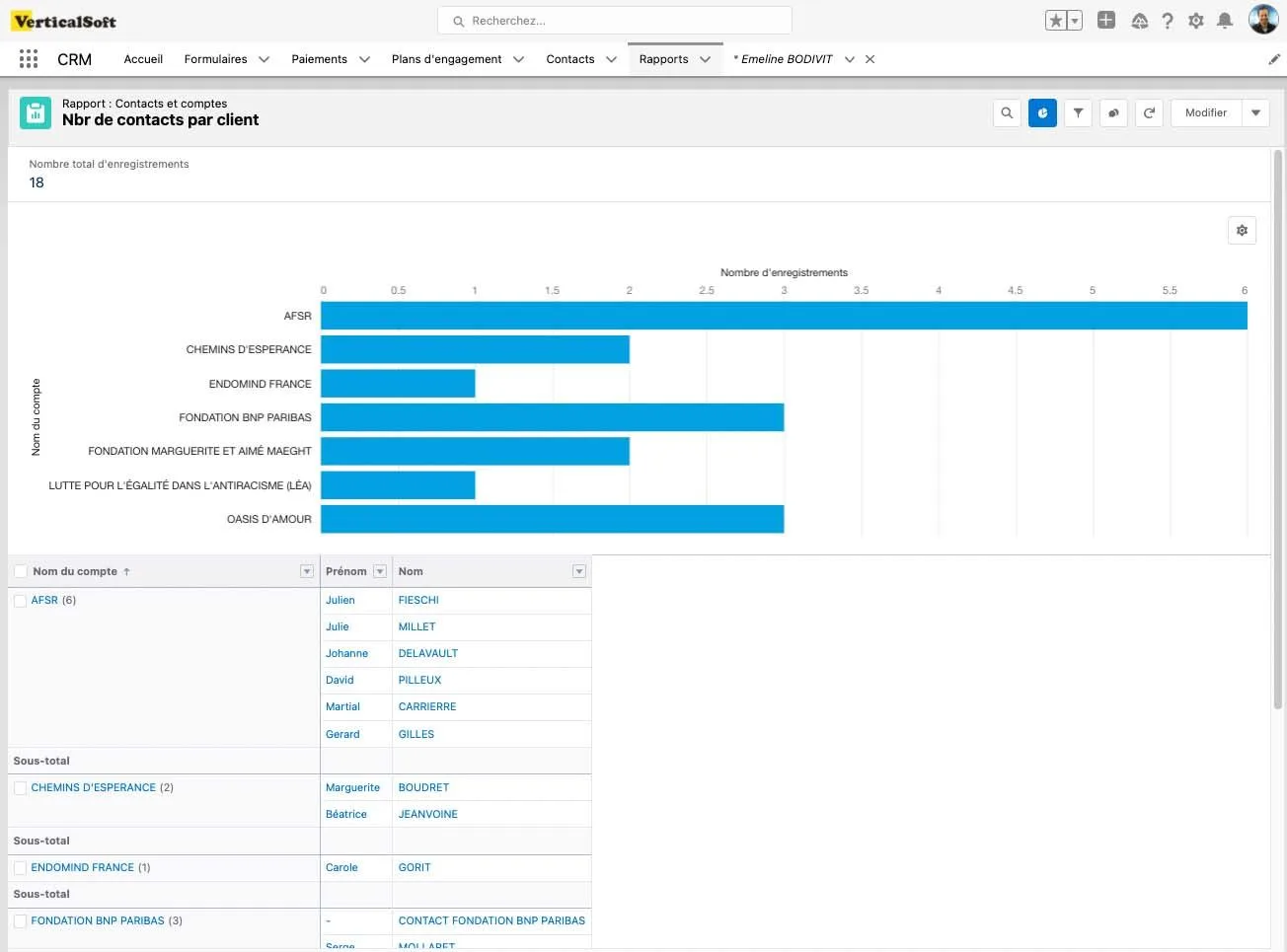
Task: Open CHEMINS D'ESPERANCE account link
Action: coord(94,787)
